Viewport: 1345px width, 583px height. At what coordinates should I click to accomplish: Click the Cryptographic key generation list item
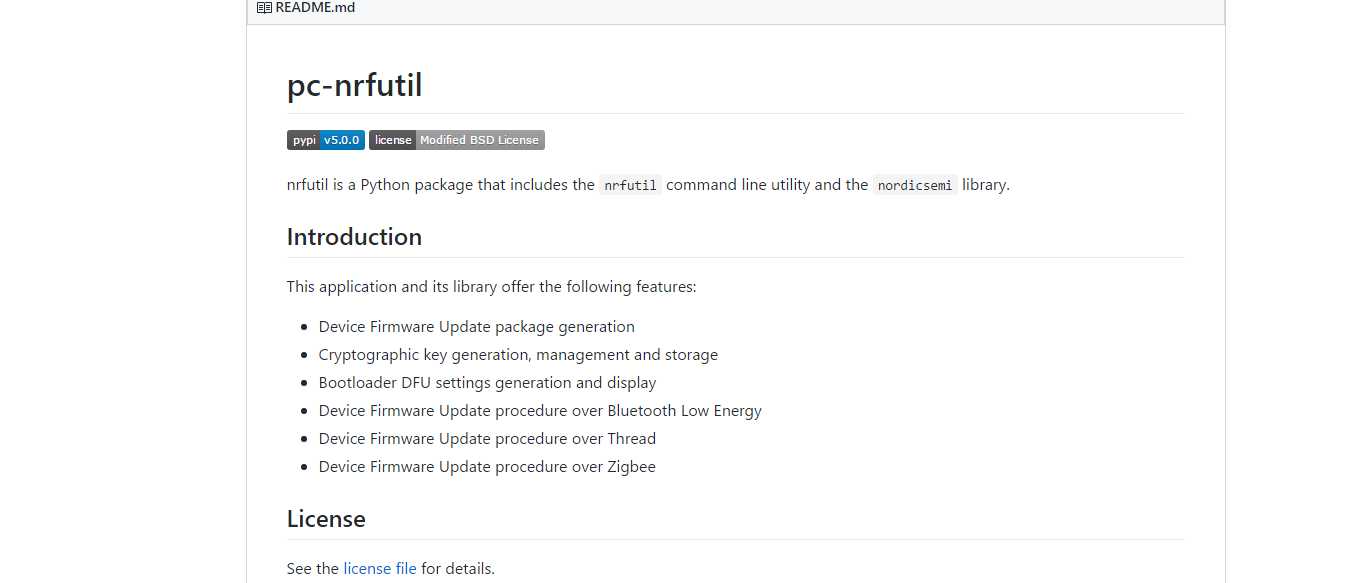[518, 355]
